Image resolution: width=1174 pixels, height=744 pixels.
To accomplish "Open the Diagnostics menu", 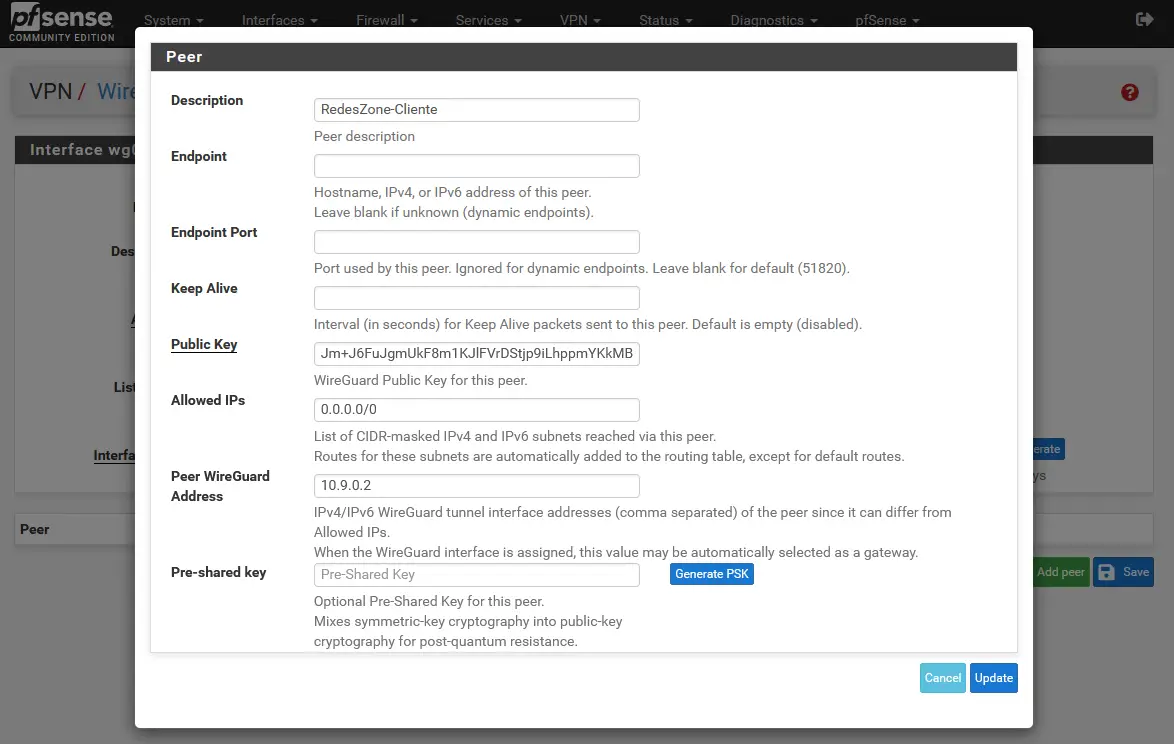I will click(x=773, y=20).
